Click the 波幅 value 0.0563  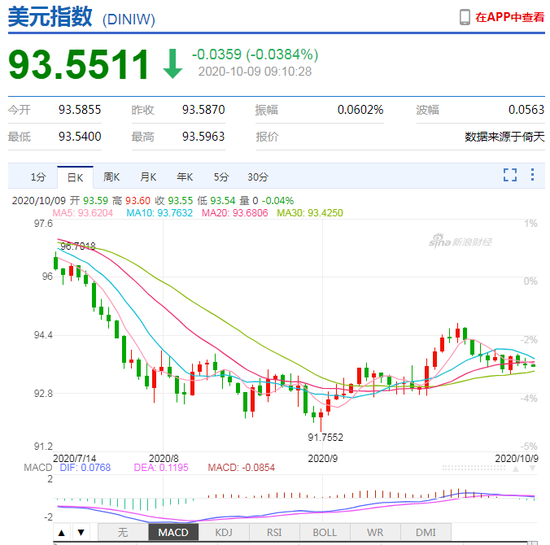click(526, 110)
